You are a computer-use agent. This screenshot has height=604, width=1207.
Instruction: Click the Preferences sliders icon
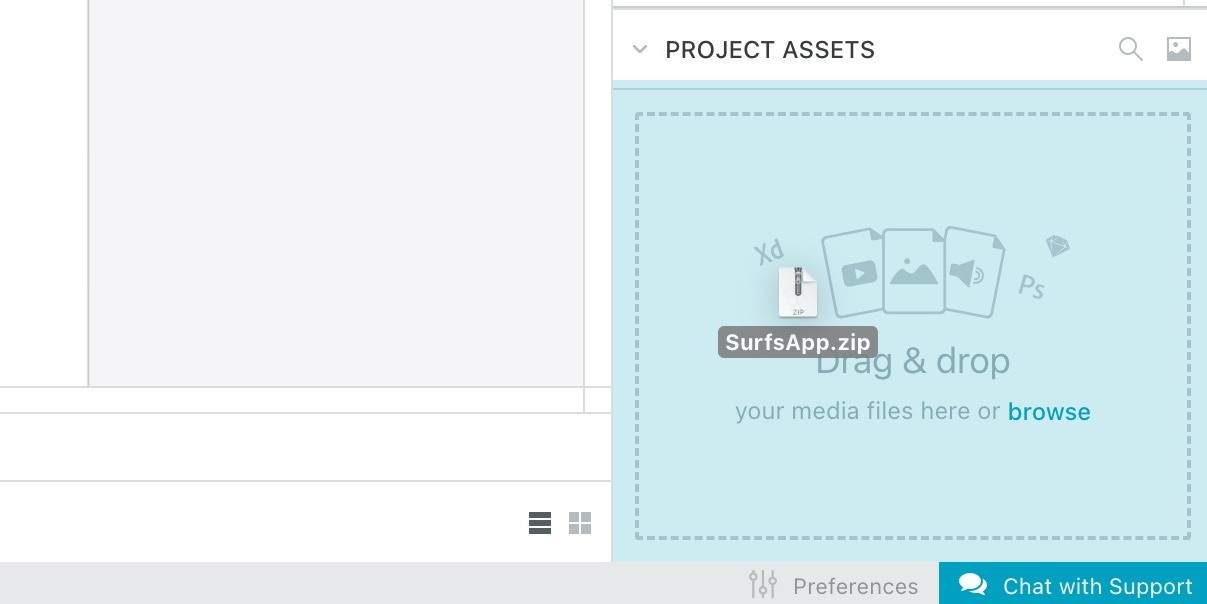[x=763, y=584]
